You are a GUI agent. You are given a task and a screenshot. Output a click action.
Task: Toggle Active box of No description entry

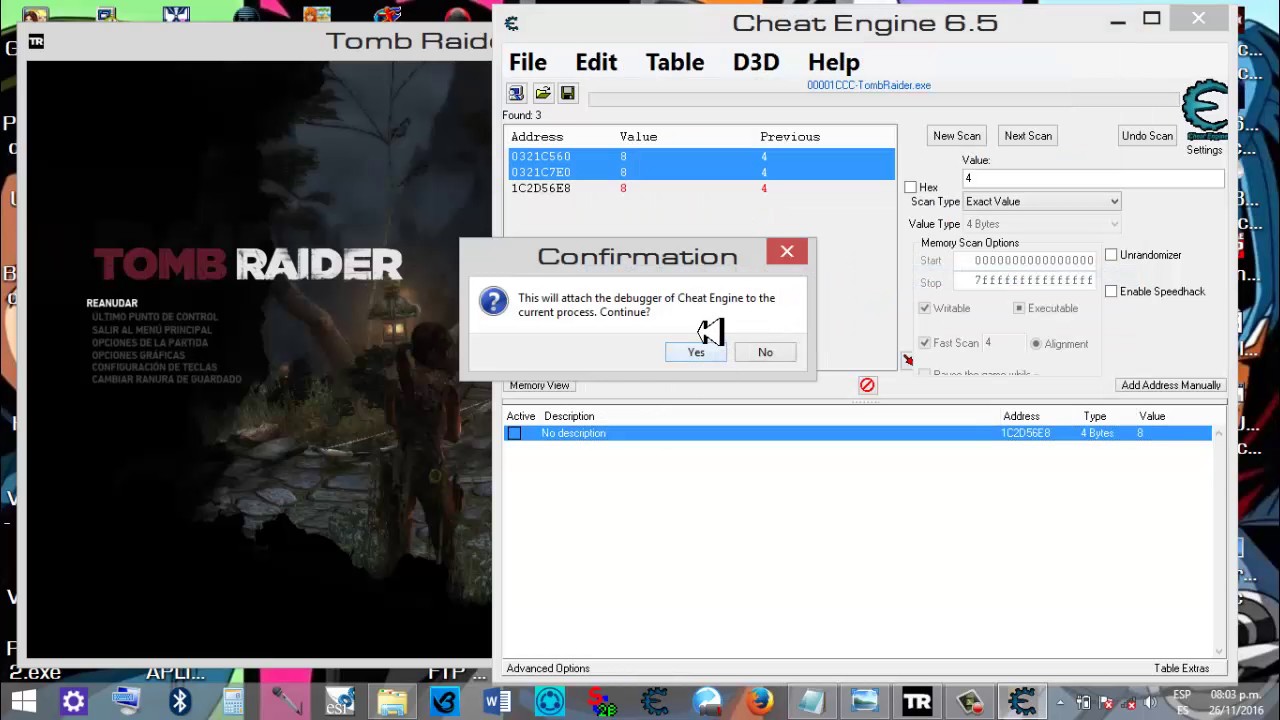514,433
